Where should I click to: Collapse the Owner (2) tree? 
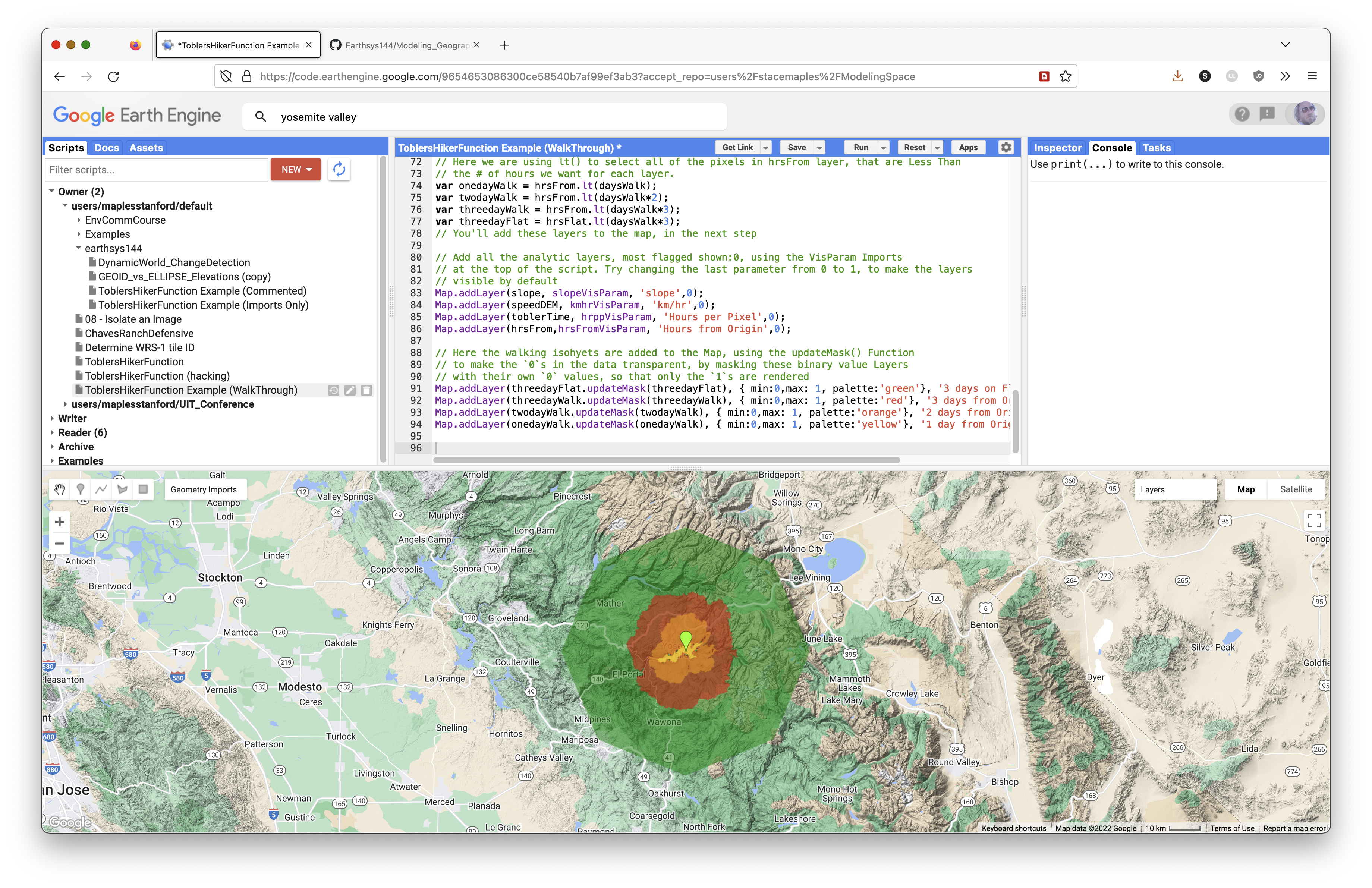pyautogui.click(x=52, y=191)
